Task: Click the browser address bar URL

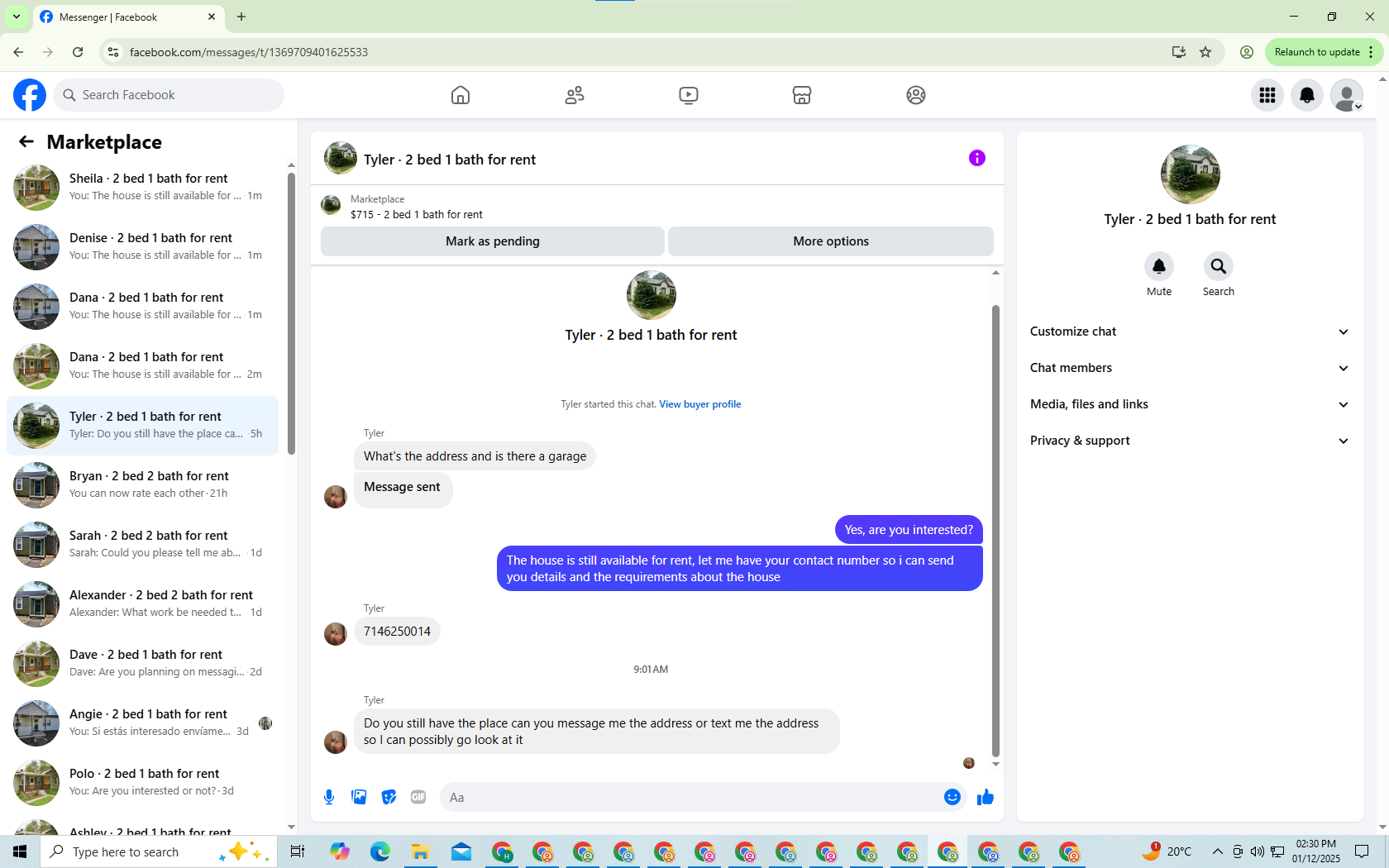Action: pyautogui.click(x=249, y=52)
